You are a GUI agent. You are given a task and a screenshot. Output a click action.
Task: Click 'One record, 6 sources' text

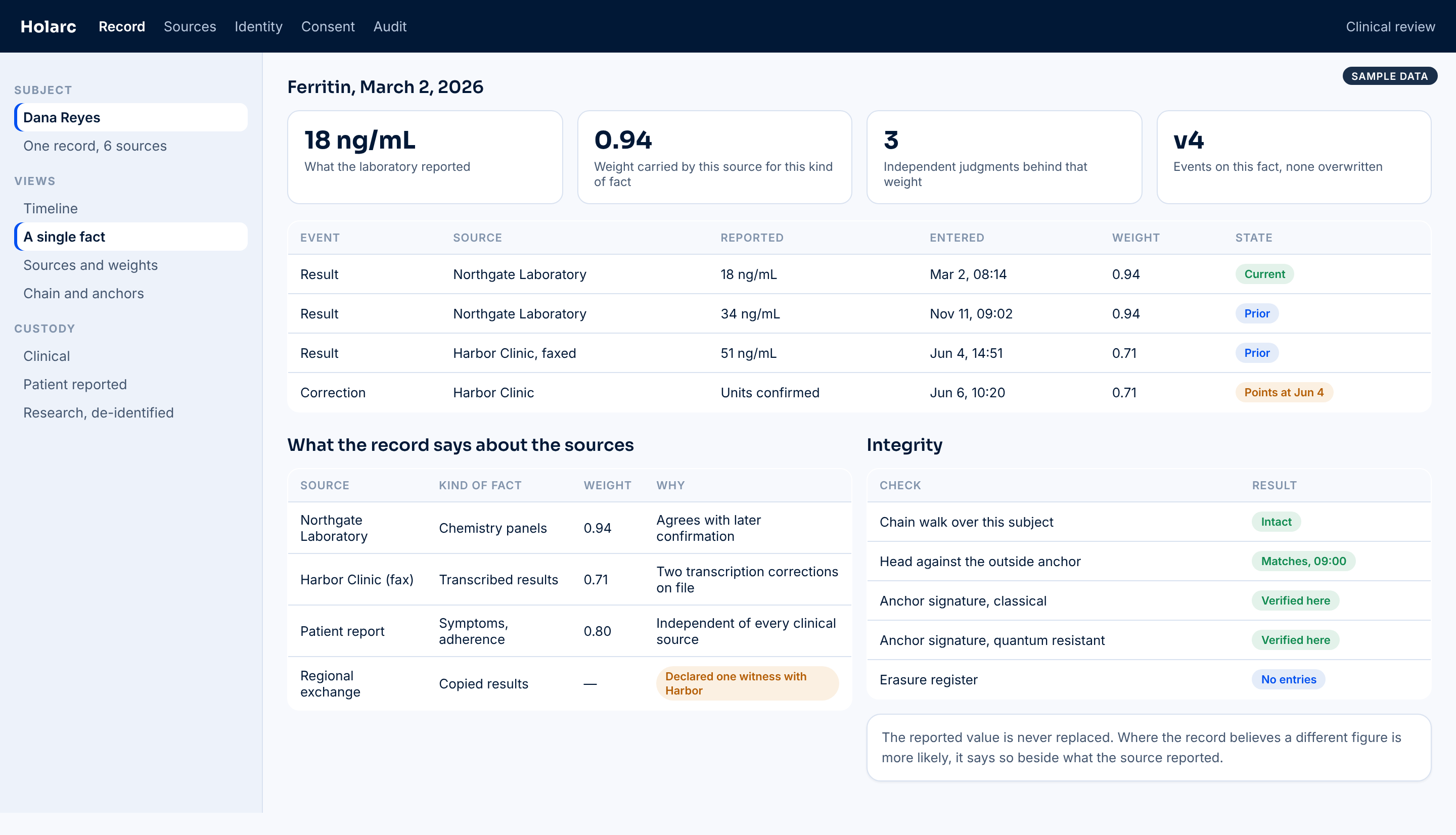coord(95,146)
